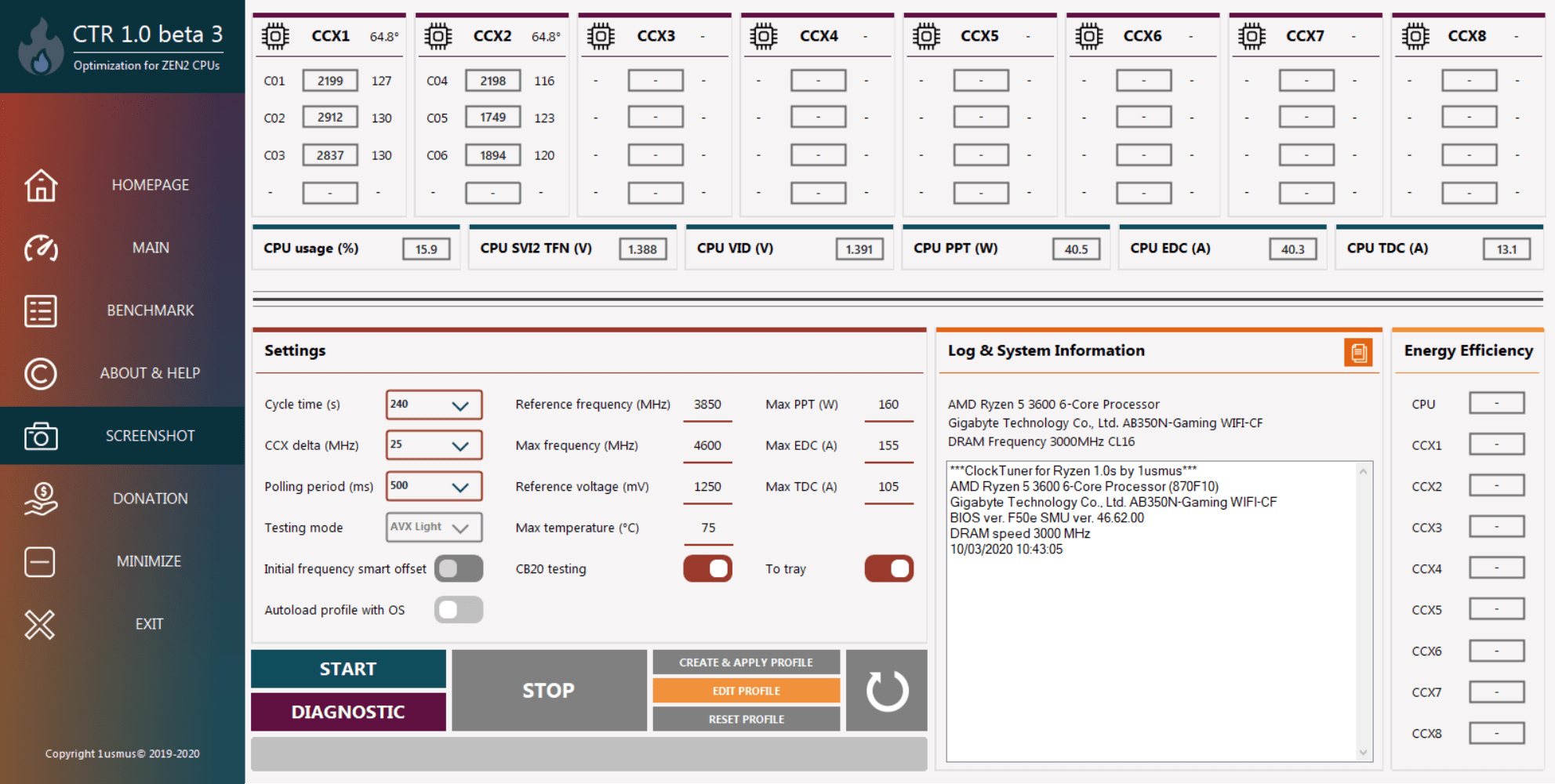
Task: Click the Benchmark list icon
Action: [x=41, y=310]
